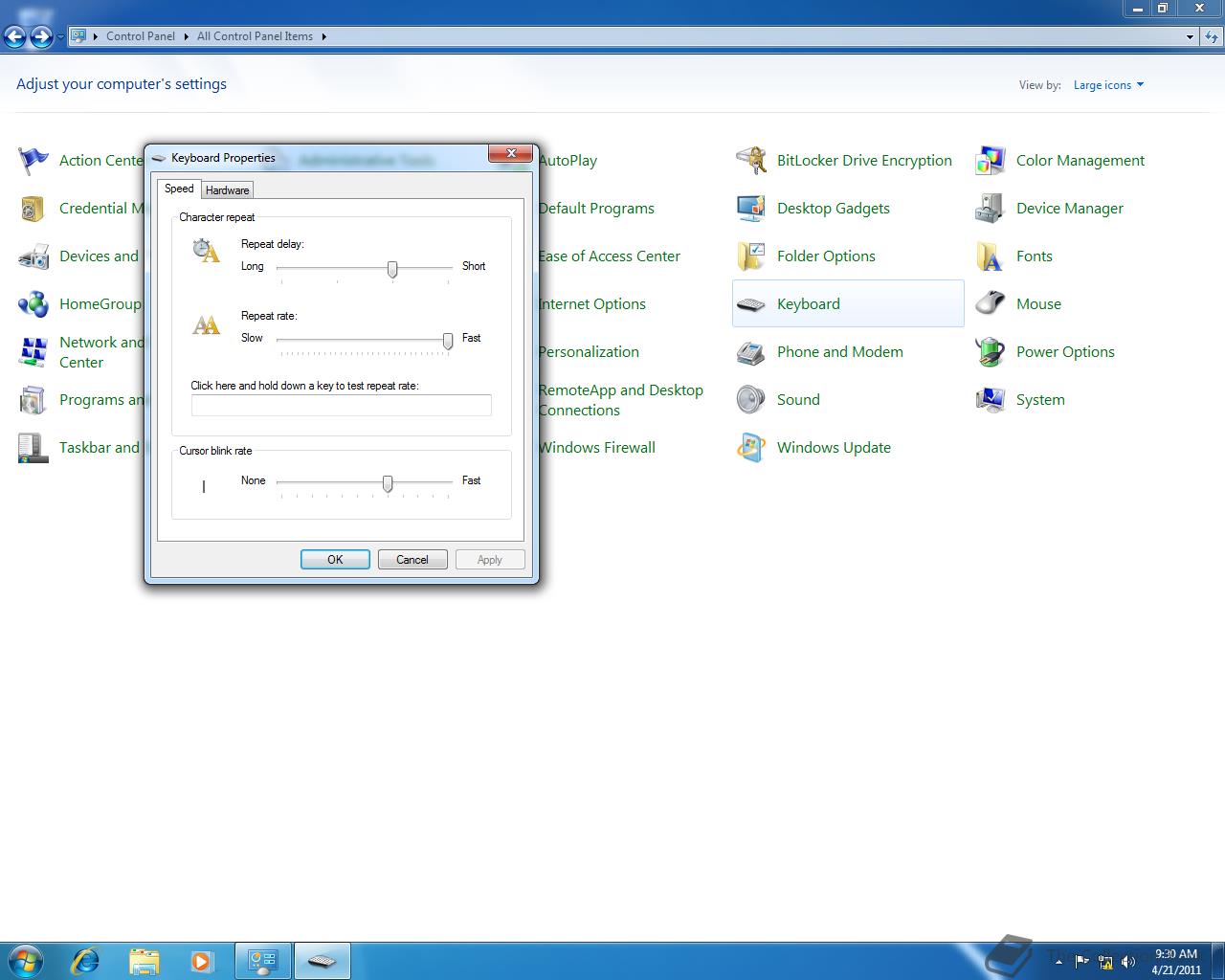Expand address bar history dropdown
1225x980 pixels.
tap(1190, 36)
